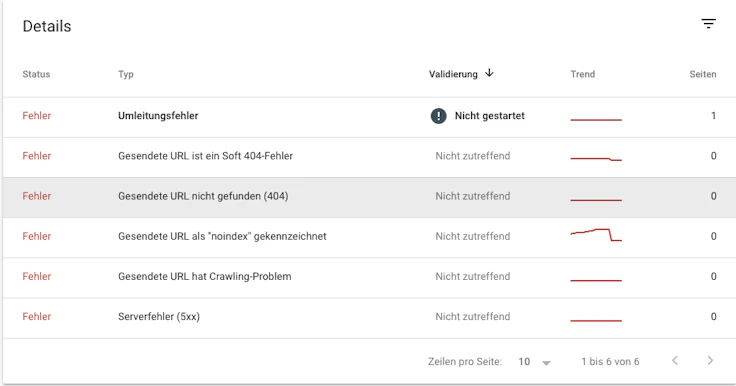Click the sort arrow next to Validierung
Screen dimensions: 736x386
(x=489, y=73)
